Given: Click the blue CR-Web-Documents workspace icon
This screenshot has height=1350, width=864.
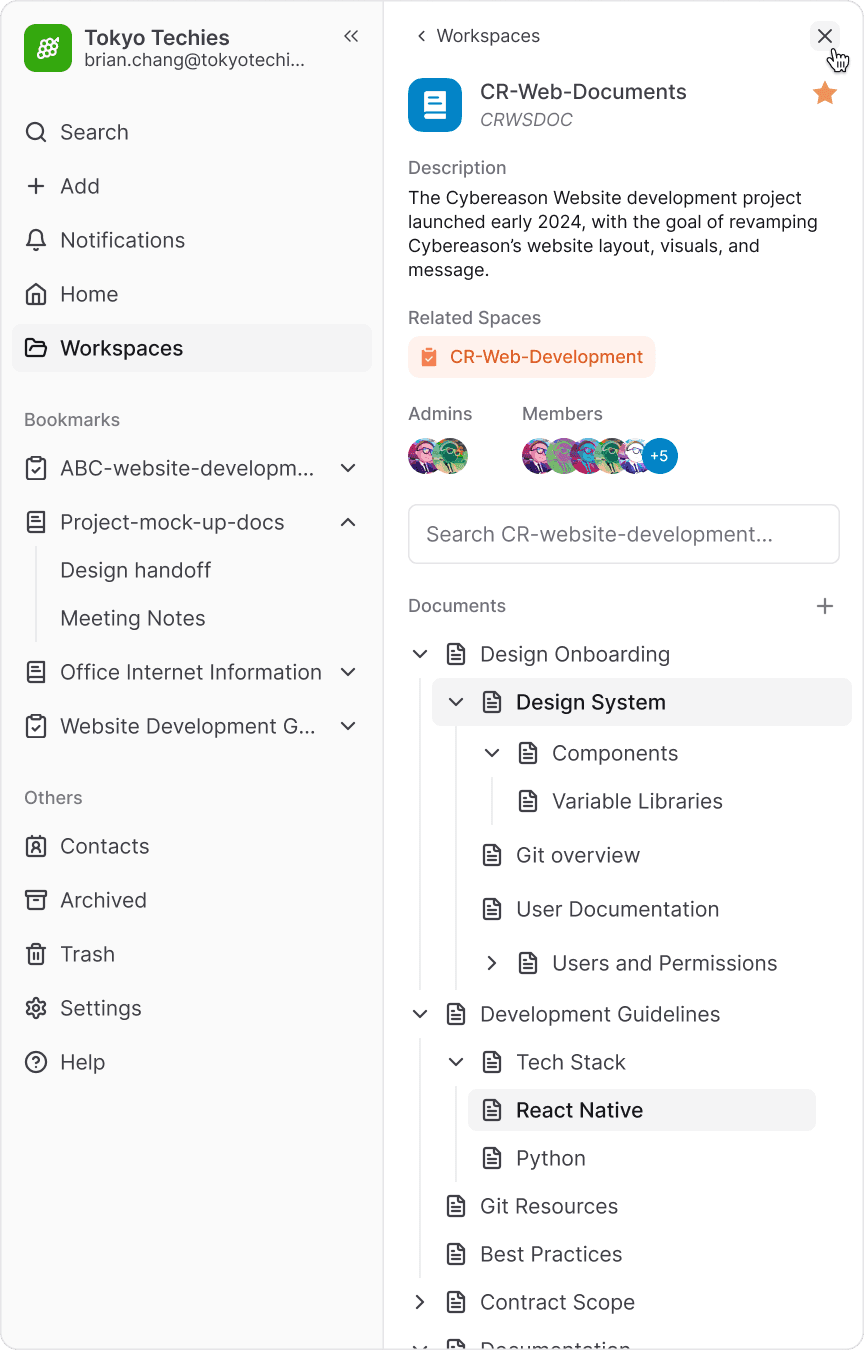Looking at the screenshot, I should coord(435,105).
